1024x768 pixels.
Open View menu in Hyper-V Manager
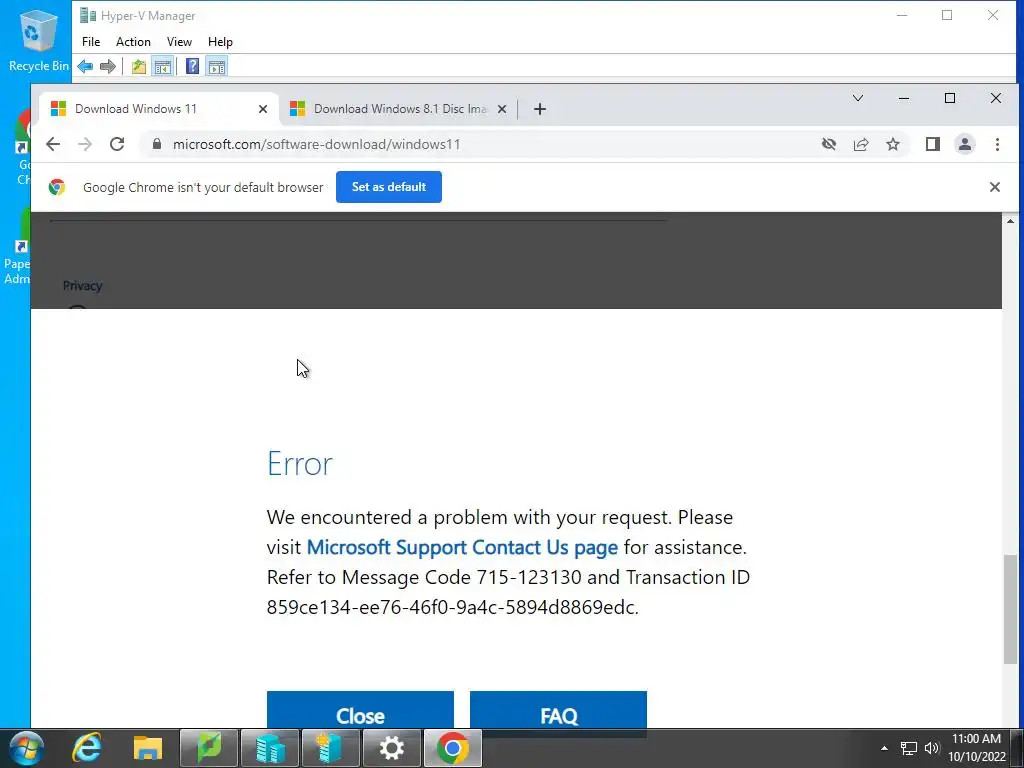(179, 42)
